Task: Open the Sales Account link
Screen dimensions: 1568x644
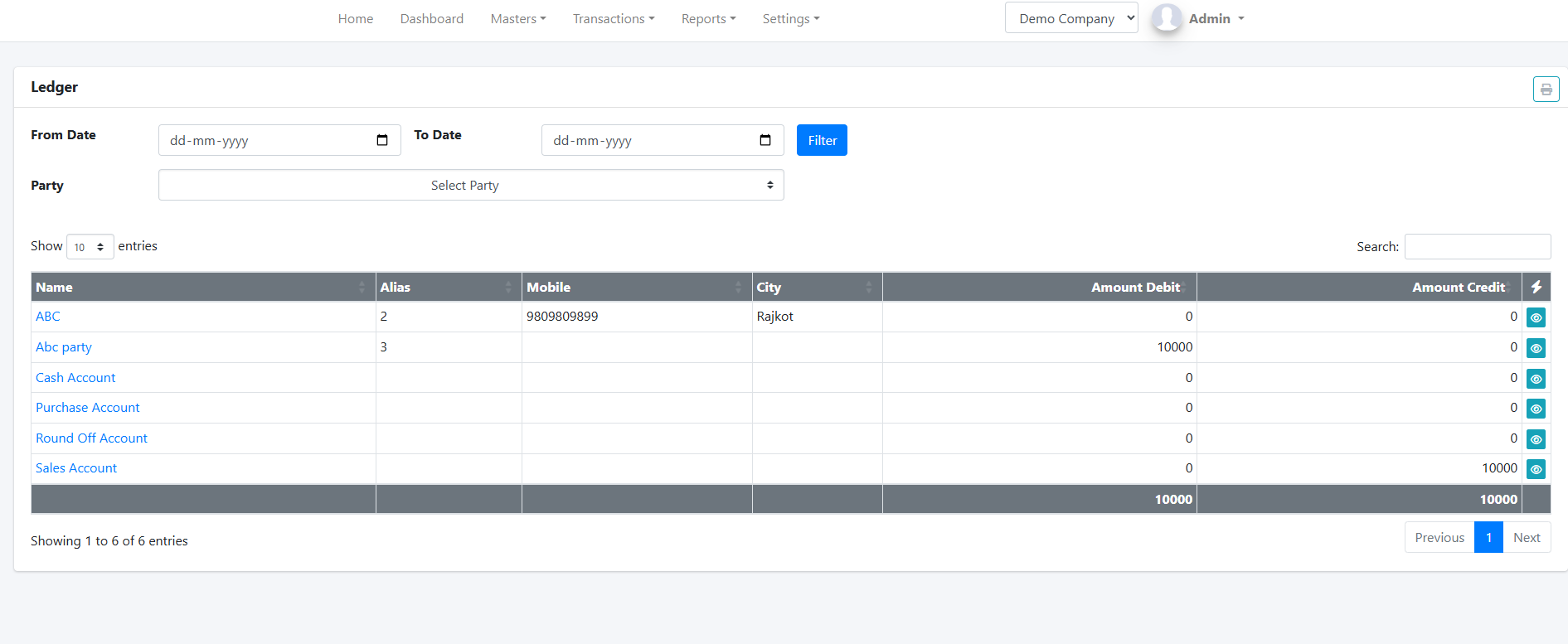Action: [x=76, y=468]
